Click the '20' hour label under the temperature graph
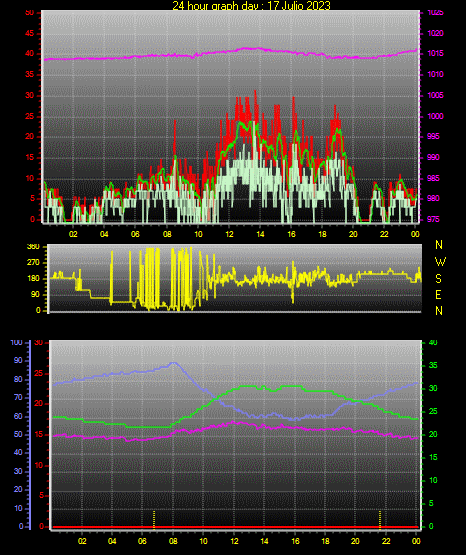The width and height of the screenshot is (466, 555). (x=355, y=541)
